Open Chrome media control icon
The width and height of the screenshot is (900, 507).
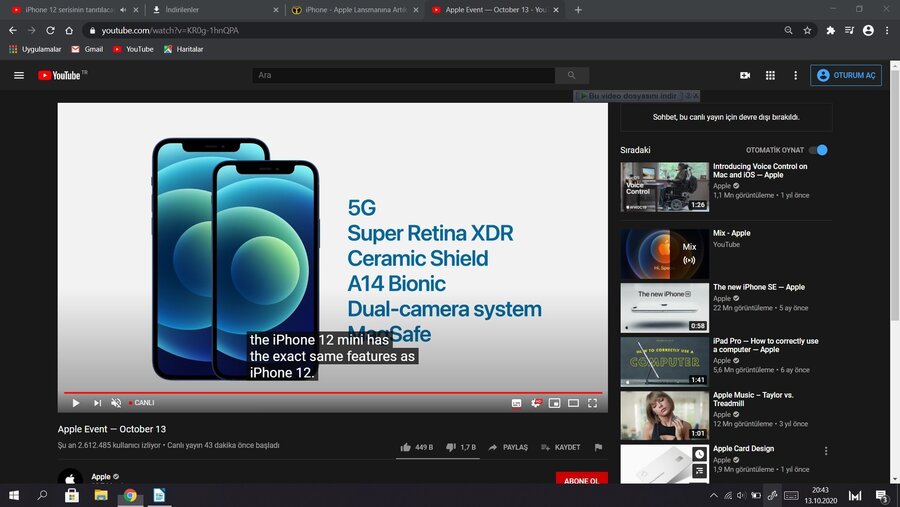point(849,30)
